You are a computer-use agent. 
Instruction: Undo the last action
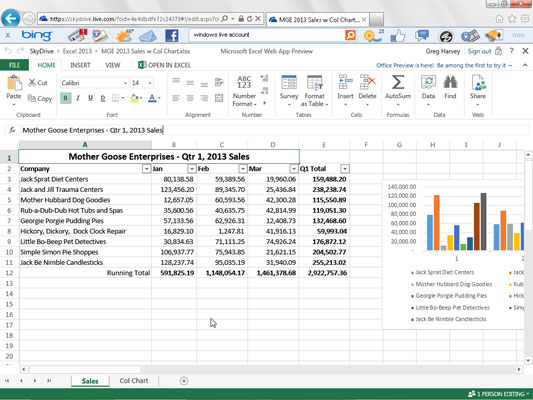pyautogui.click(x=8, y=51)
